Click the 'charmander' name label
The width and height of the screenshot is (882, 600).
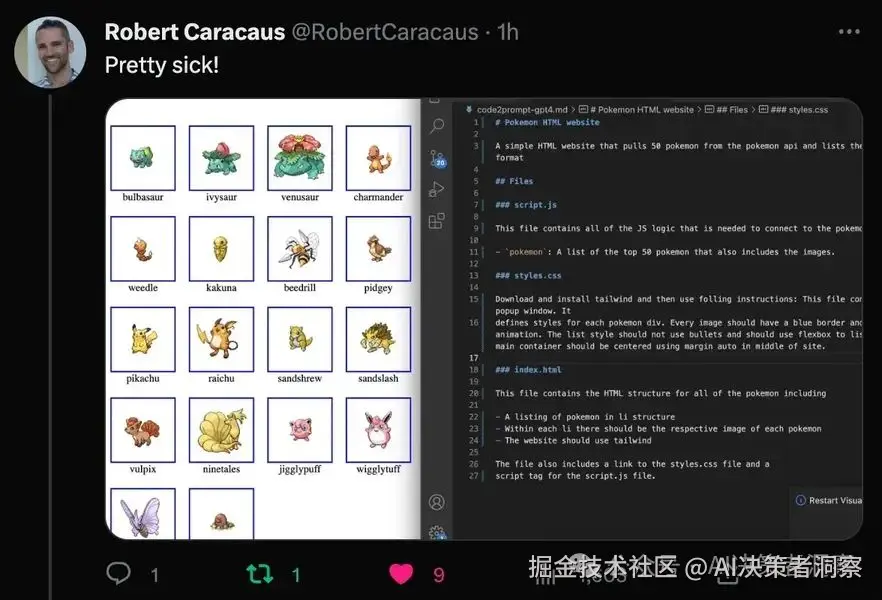[378, 197]
